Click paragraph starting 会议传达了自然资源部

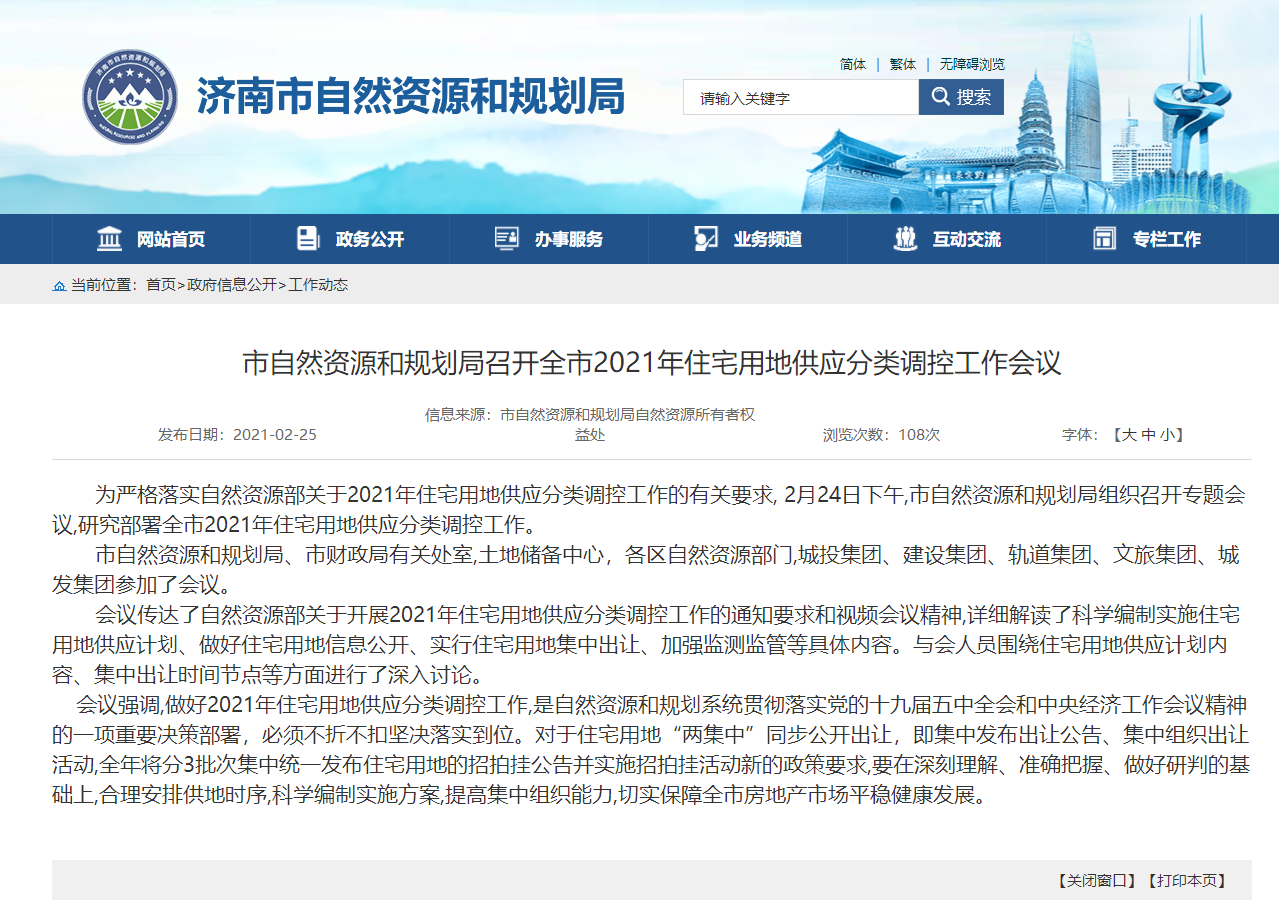click(646, 643)
